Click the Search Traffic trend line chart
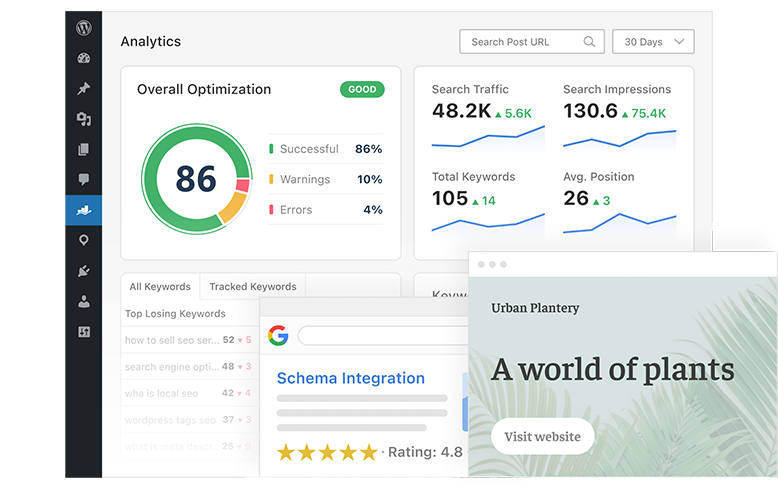 point(488,137)
